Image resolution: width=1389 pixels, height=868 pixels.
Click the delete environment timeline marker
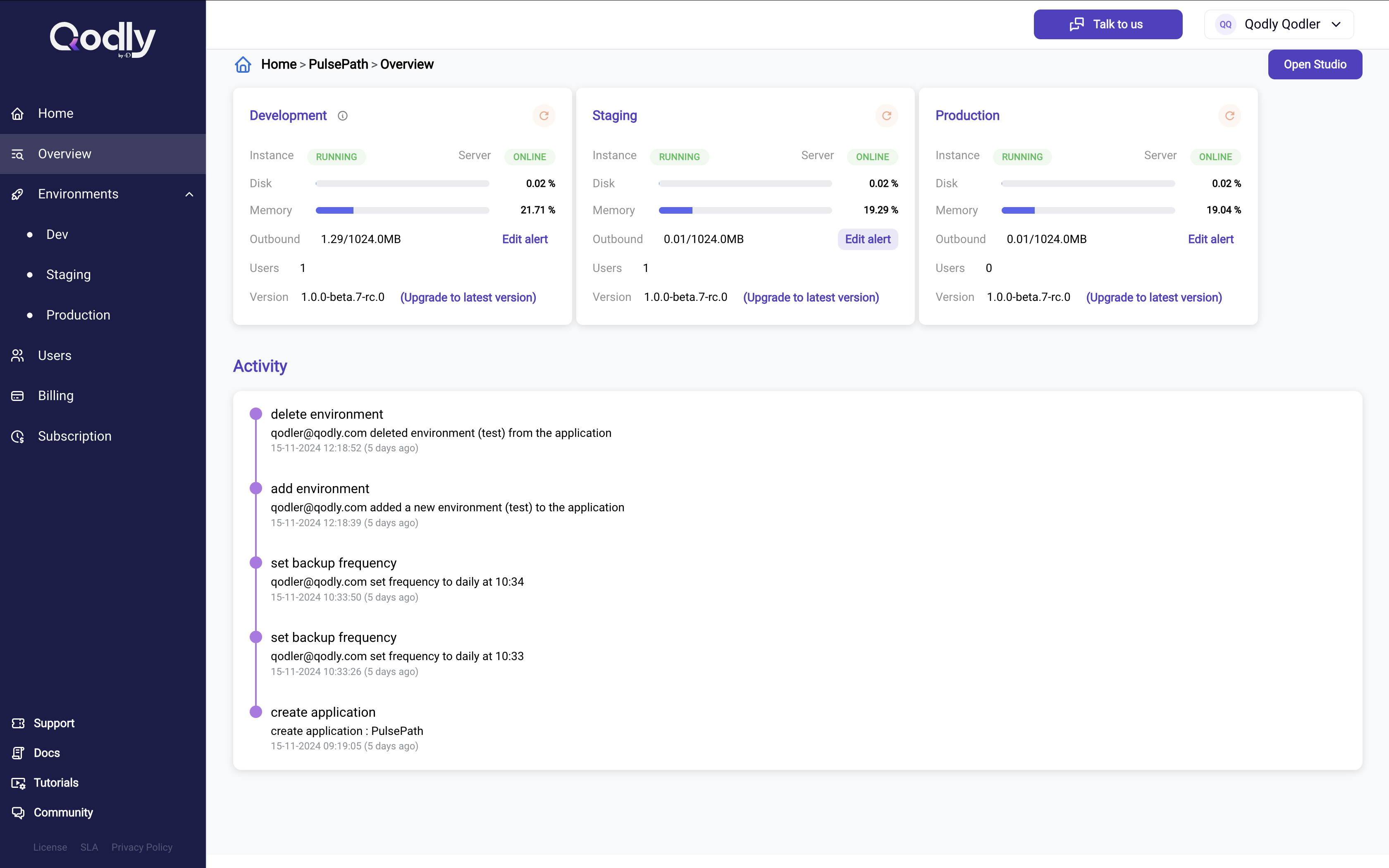pos(256,414)
